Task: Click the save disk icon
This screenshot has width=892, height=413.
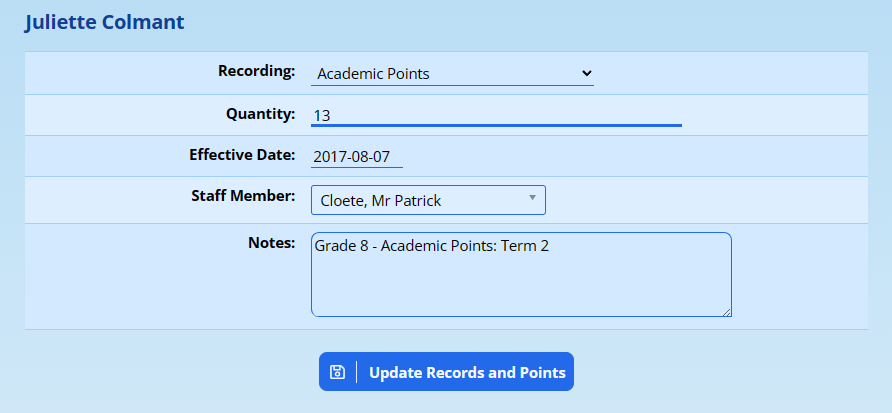Action: (337, 372)
